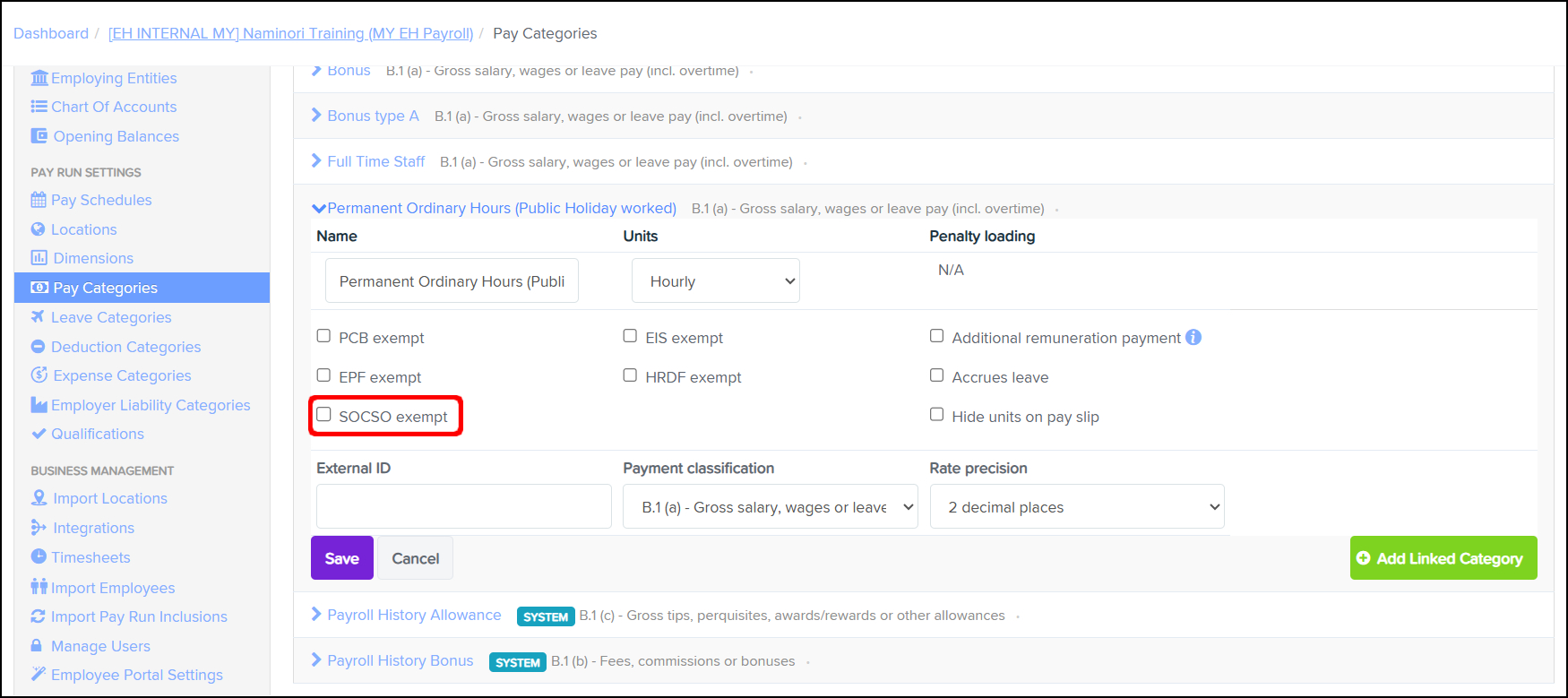Tick the PCB exempt checkbox

[324, 336]
